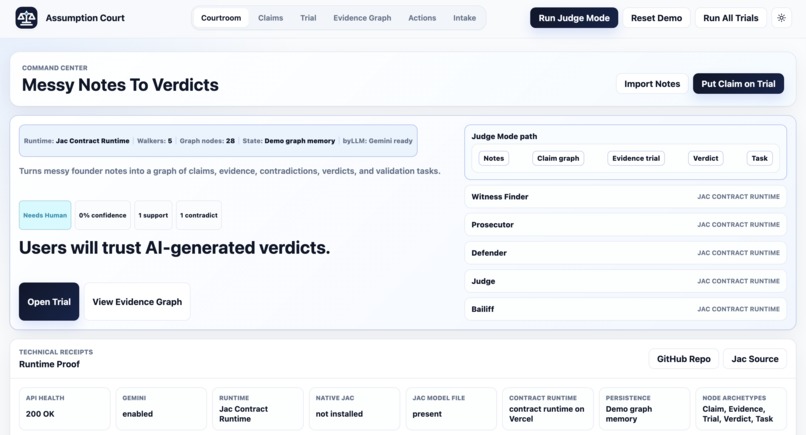
Task: Click the 0% confidence badge
Action: [x=102, y=215]
